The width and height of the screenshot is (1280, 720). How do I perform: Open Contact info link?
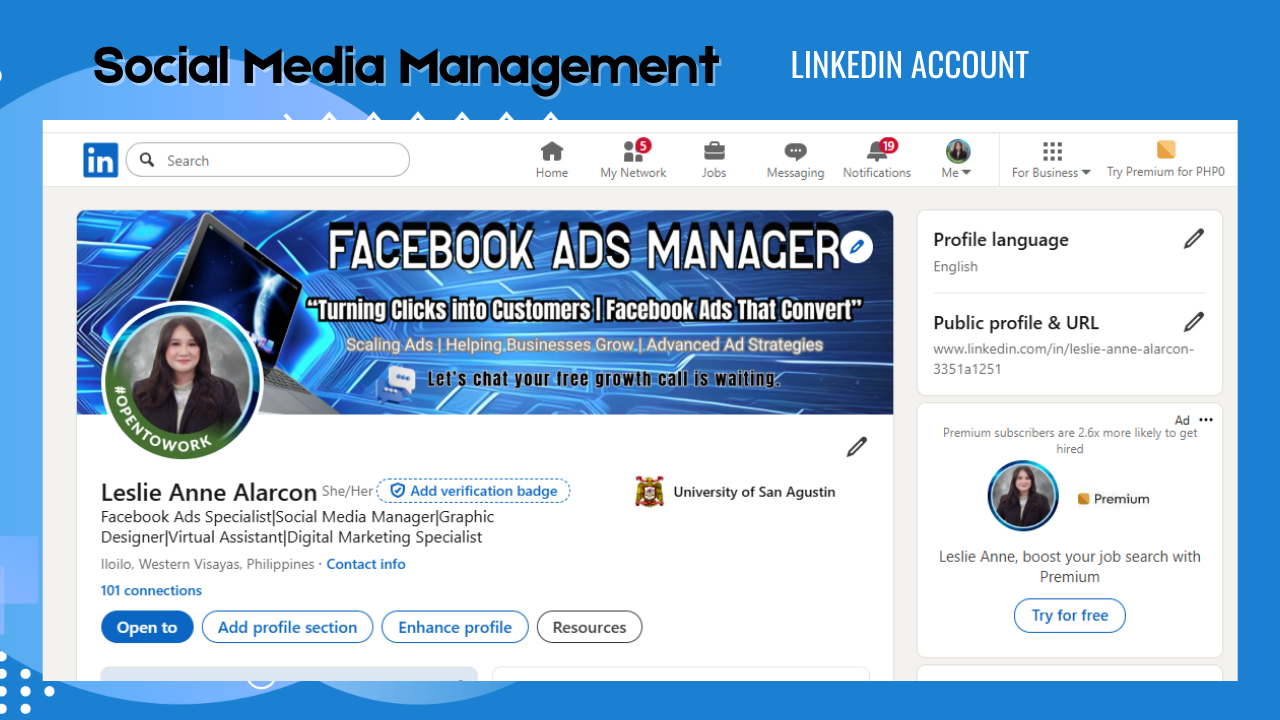(366, 564)
